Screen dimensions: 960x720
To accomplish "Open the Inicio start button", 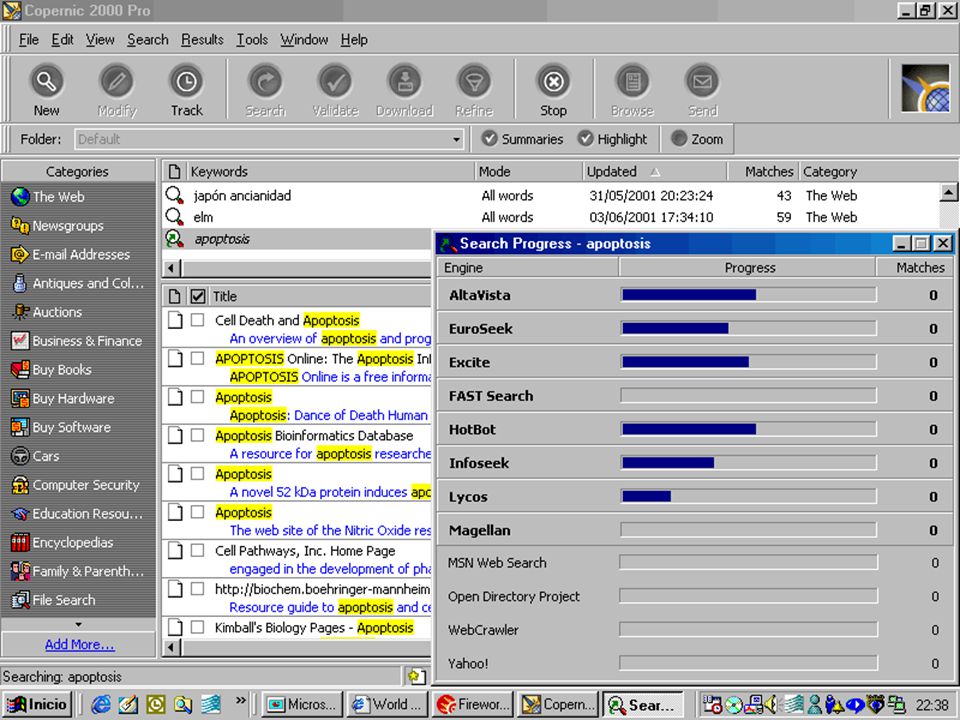I will (38, 704).
